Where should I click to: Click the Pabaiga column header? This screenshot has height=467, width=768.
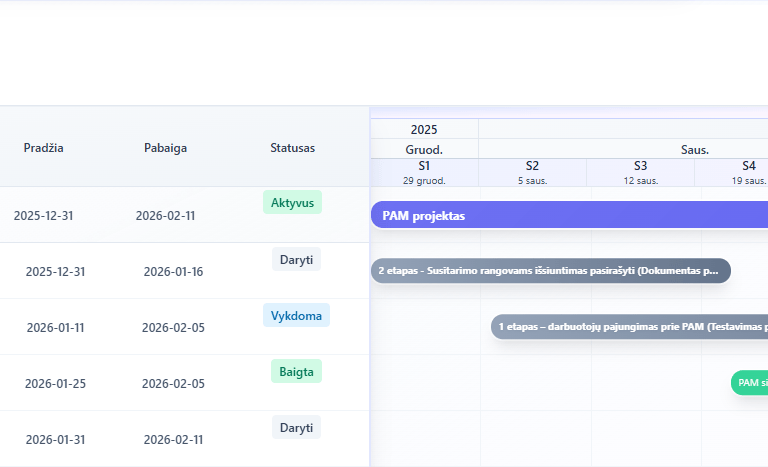(x=166, y=147)
